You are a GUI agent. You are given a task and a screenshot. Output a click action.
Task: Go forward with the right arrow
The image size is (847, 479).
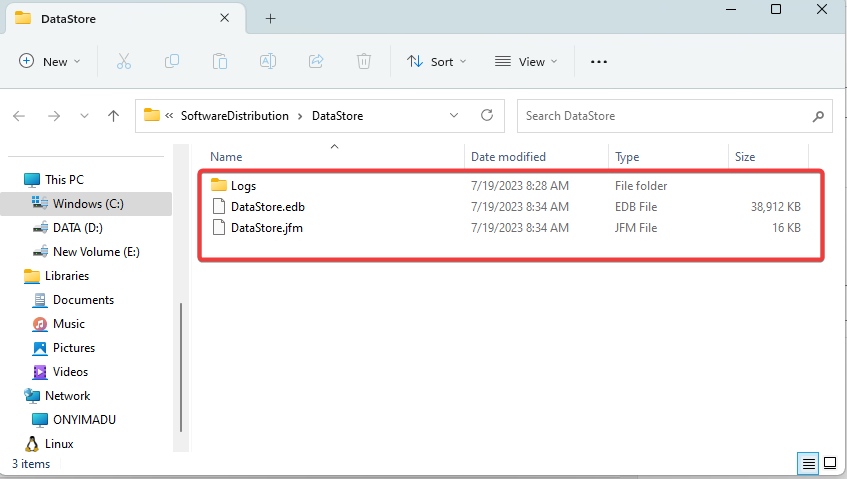point(53,116)
